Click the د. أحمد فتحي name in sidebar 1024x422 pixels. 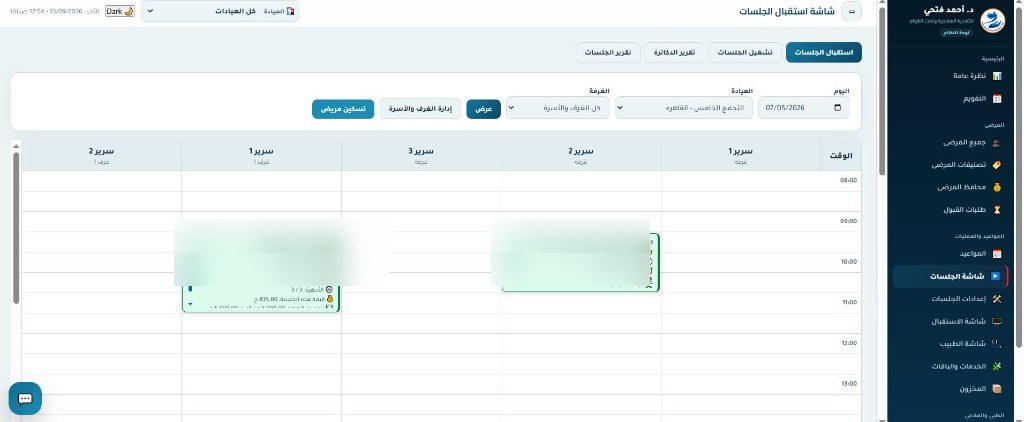(950, 10)
